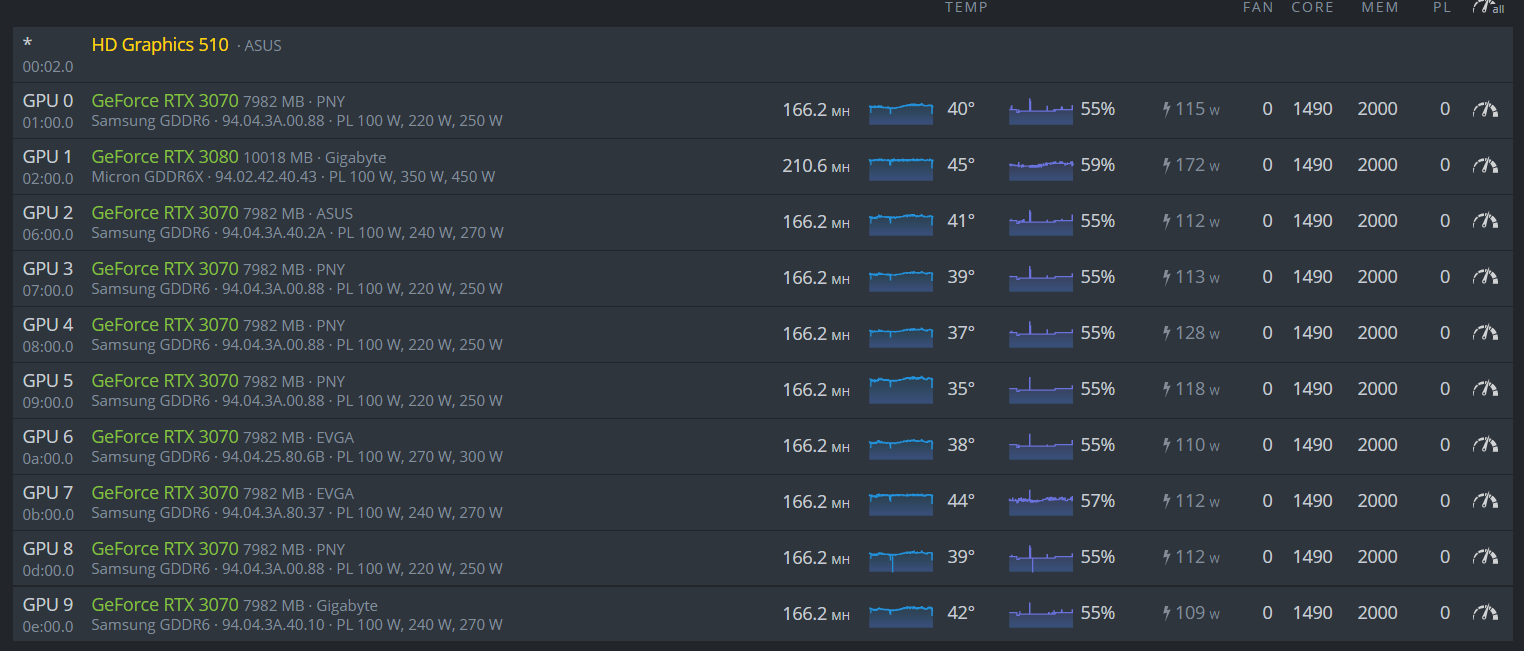Open overclock settings icon for GPU 9
1524x651 pixels.
point(1485,613)
